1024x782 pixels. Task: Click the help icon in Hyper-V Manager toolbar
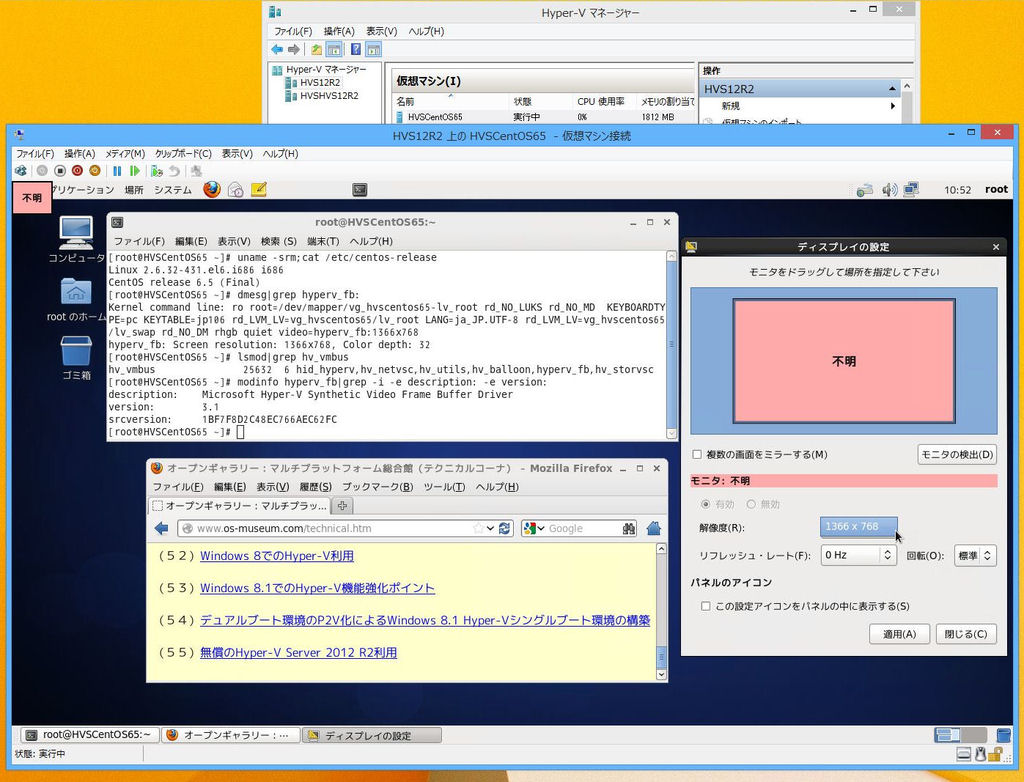pyautogui.click(x=355, y=49)
